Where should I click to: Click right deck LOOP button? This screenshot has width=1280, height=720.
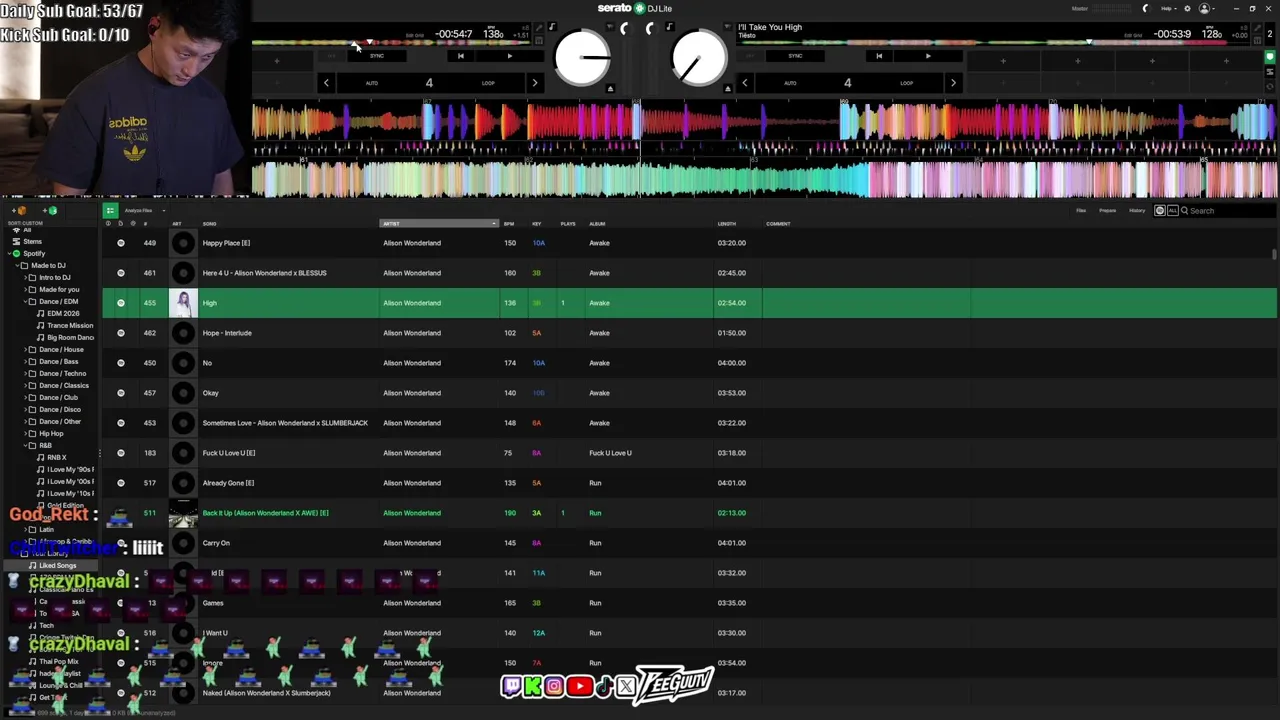pyautogui.click(x=906, y=83)
